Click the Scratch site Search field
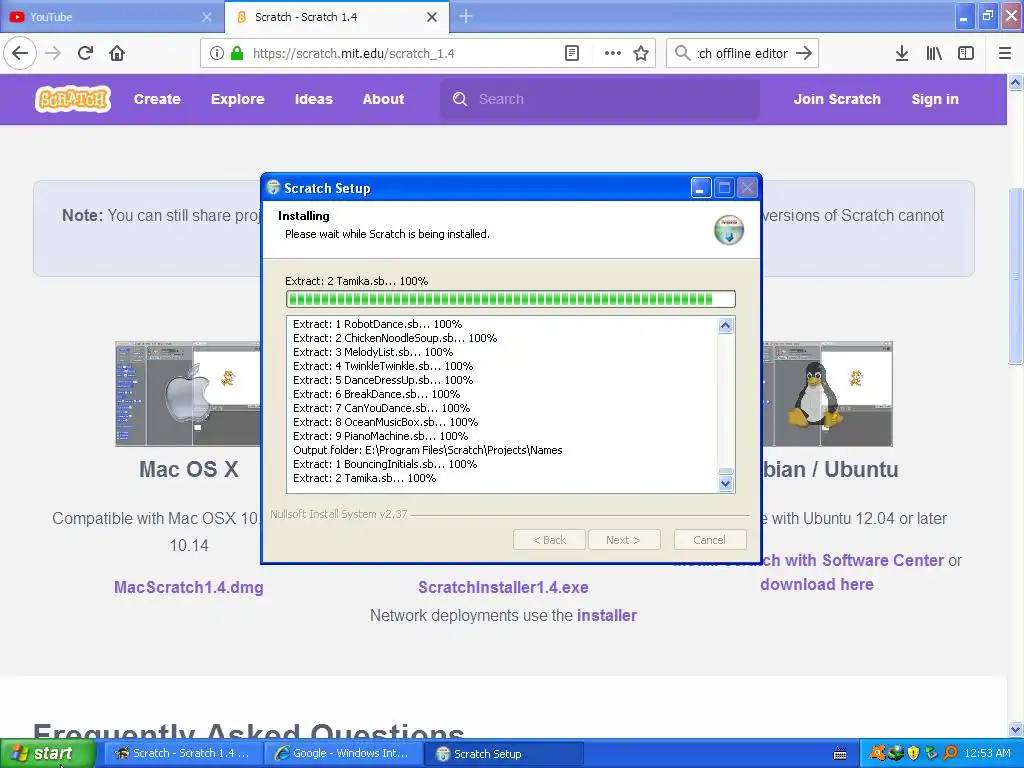 click(x=600, y=99)
